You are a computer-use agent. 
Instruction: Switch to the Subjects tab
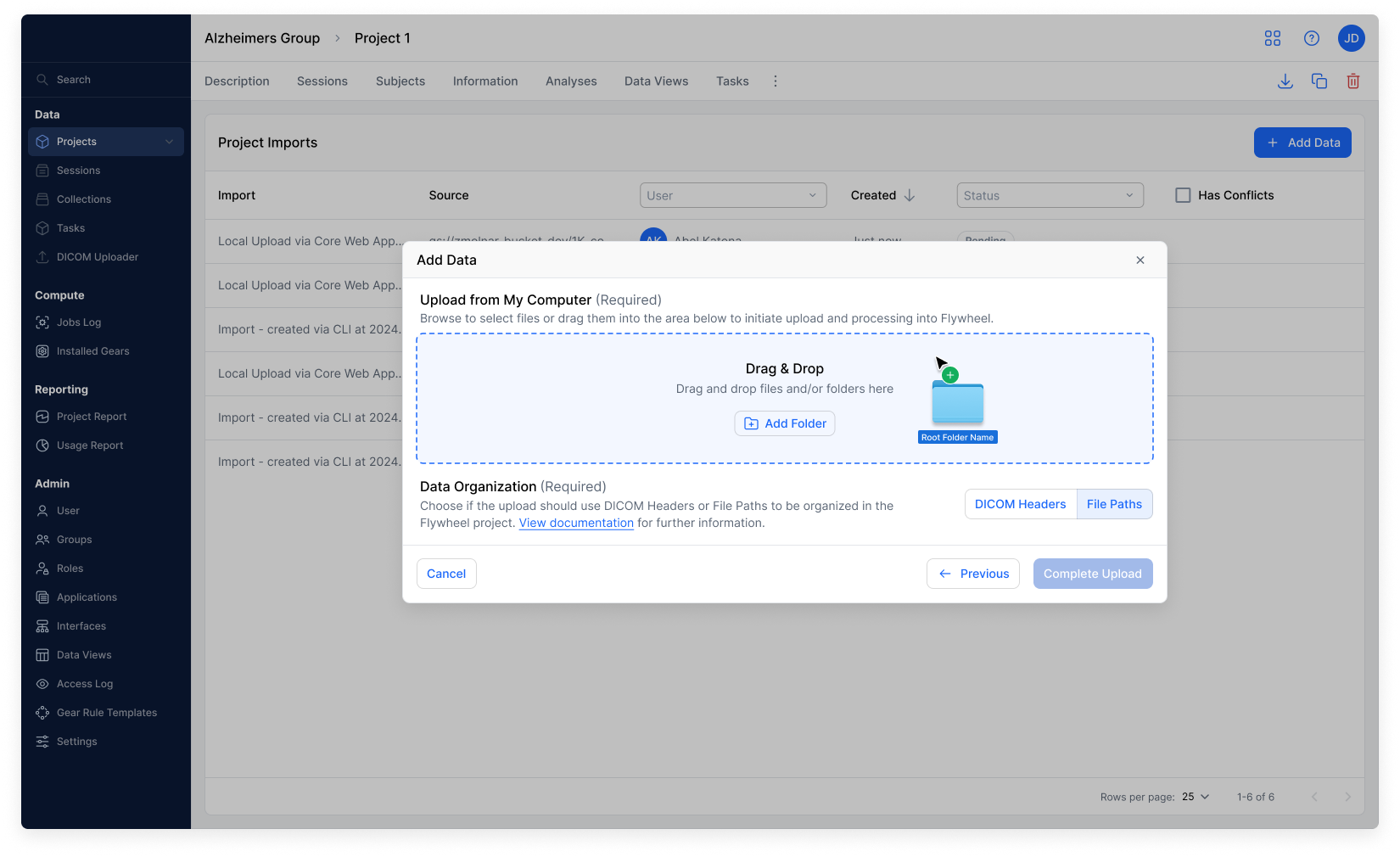[400, 81]
